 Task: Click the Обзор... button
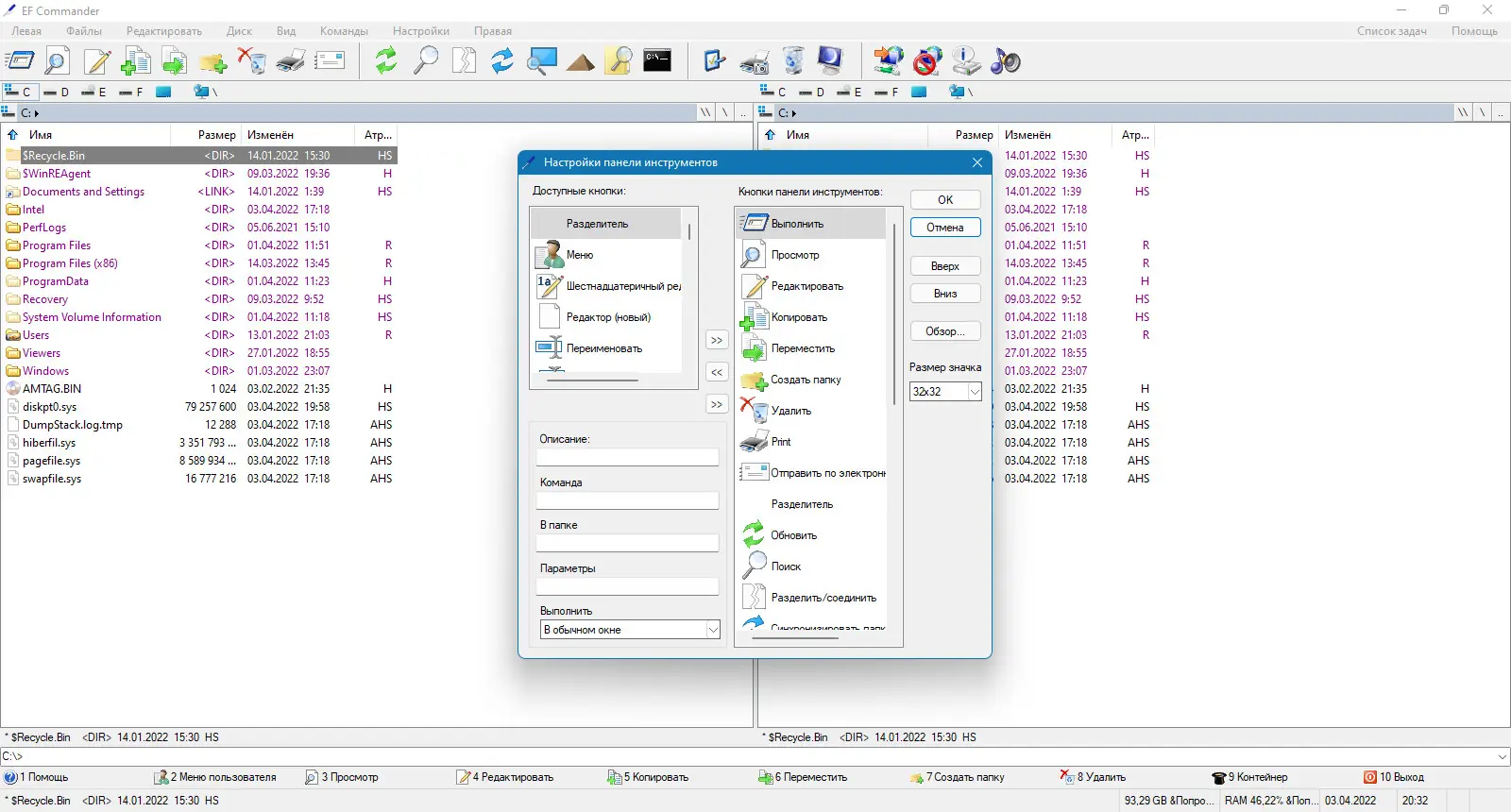click(x=945, y=331)
